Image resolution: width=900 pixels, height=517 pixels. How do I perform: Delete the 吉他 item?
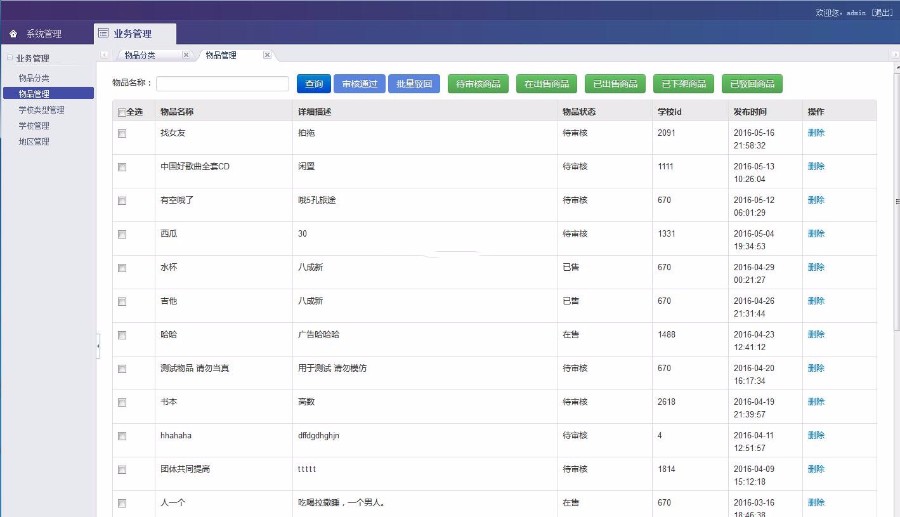click(x=816, y=300)
